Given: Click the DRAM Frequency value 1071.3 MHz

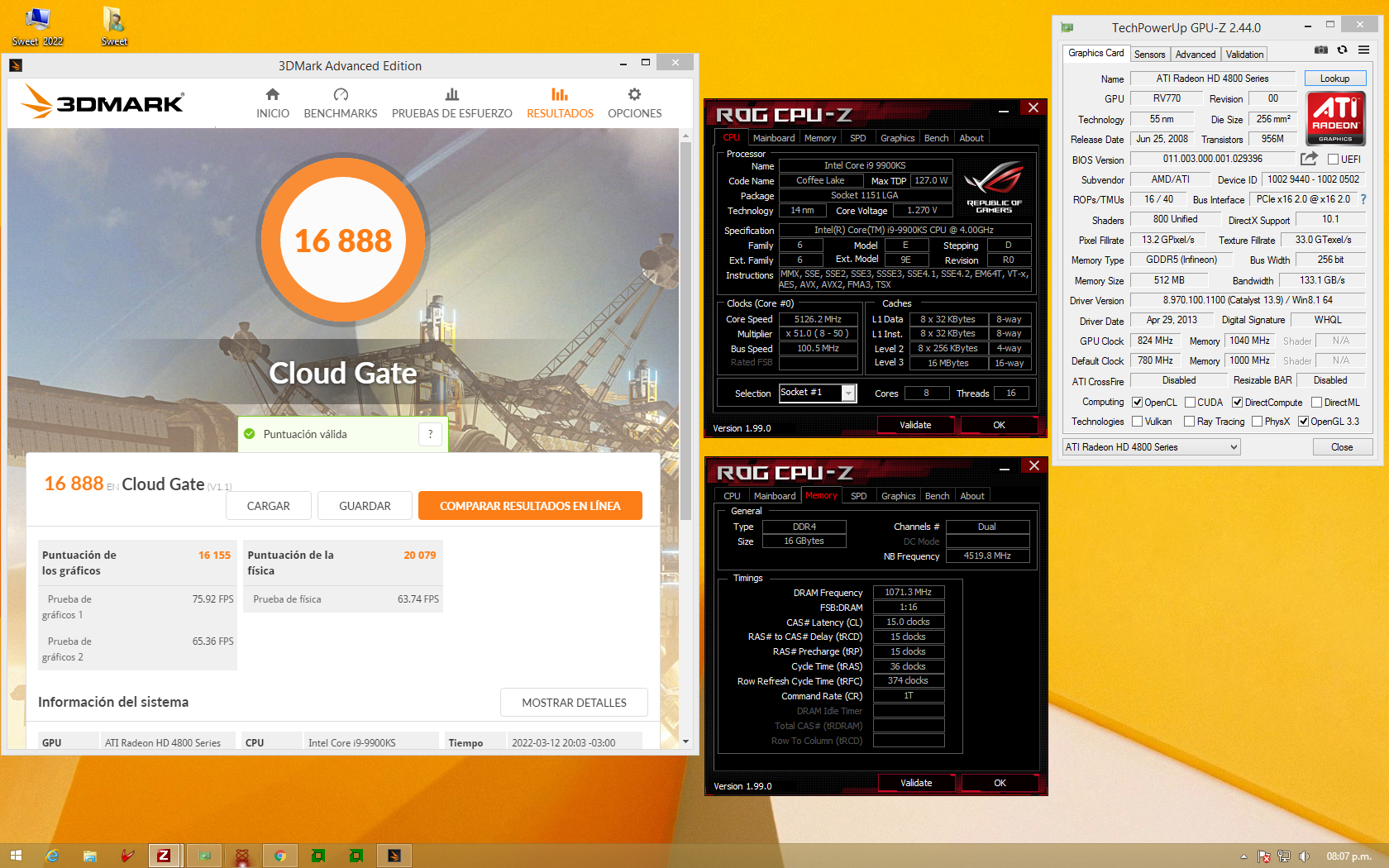Looking at the screenshot, I should (908, 592).
